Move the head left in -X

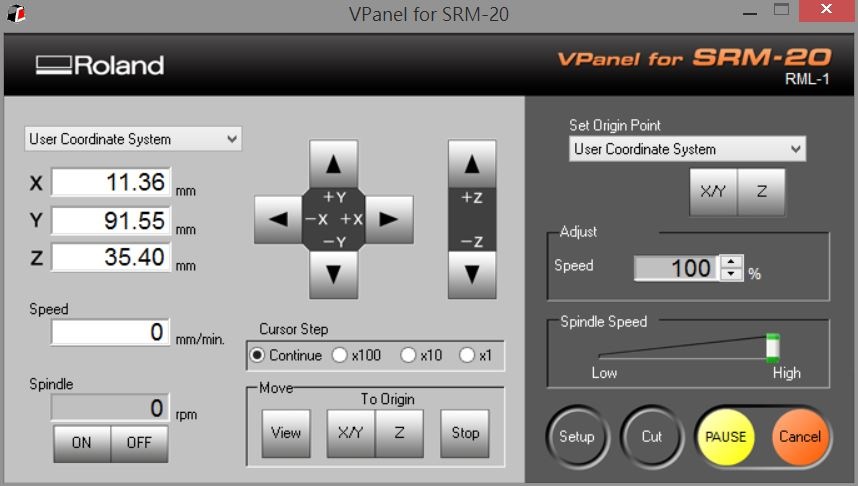click(x=278, y=219)
